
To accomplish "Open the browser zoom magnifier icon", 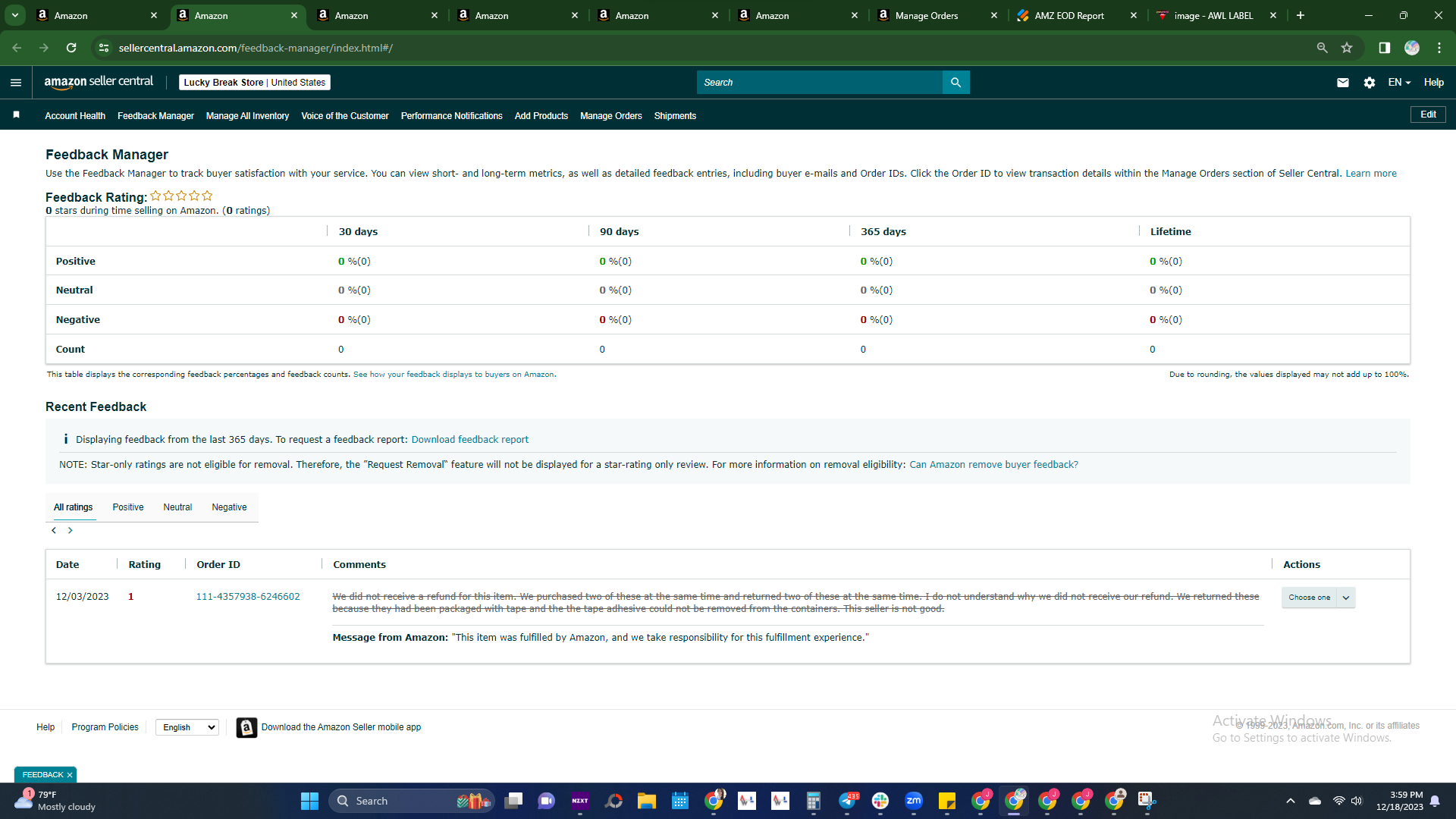I will pos(1322,48).
